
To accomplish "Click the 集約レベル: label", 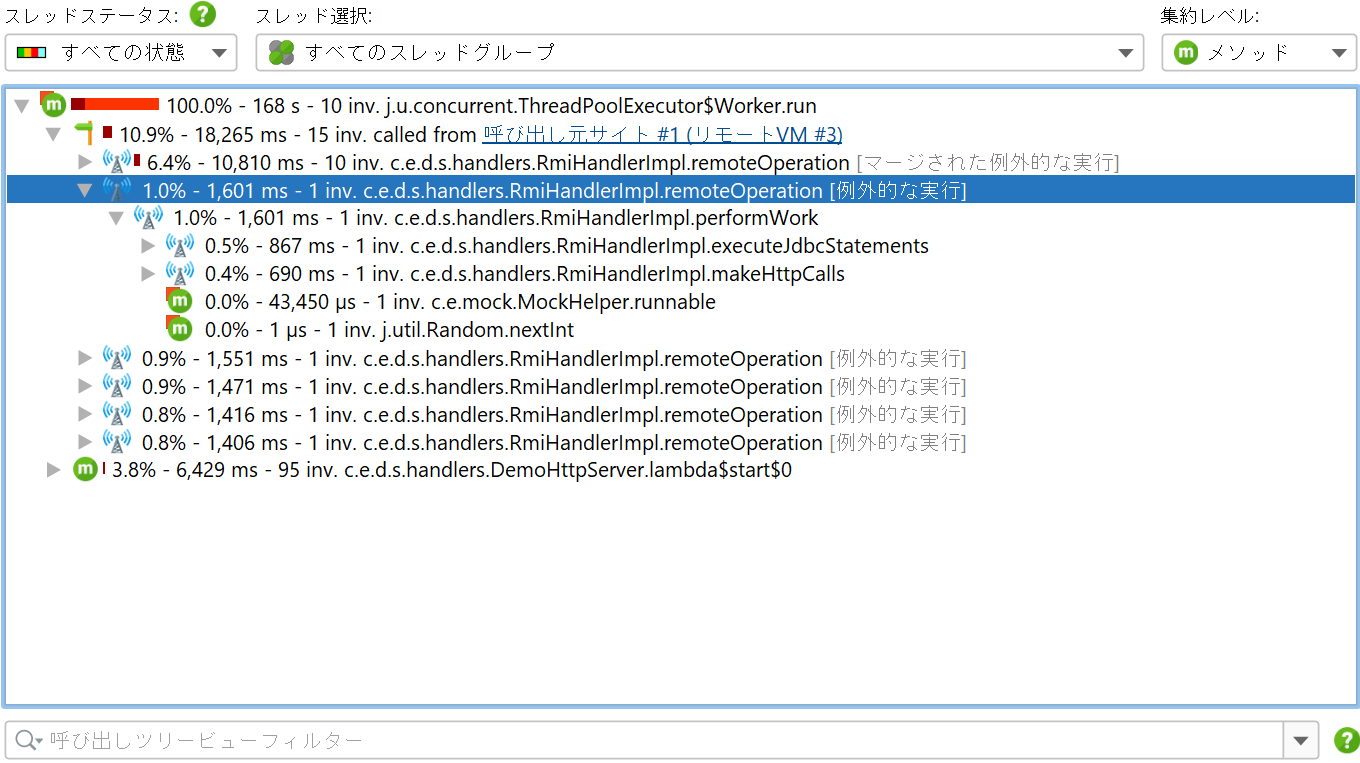I will coord(1210,16).
